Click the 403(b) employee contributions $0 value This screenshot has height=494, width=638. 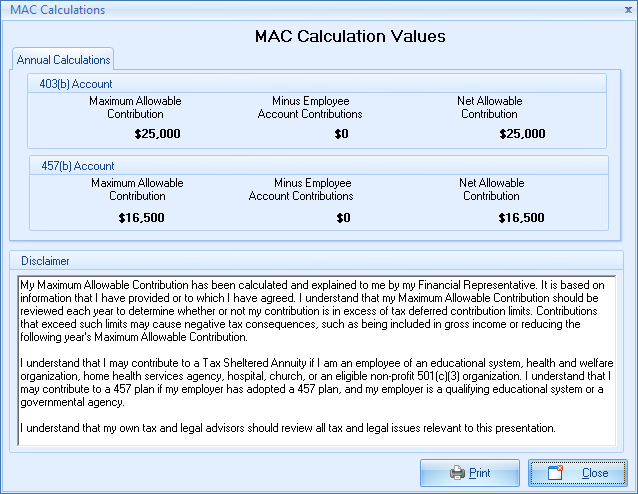pos(342,134)
